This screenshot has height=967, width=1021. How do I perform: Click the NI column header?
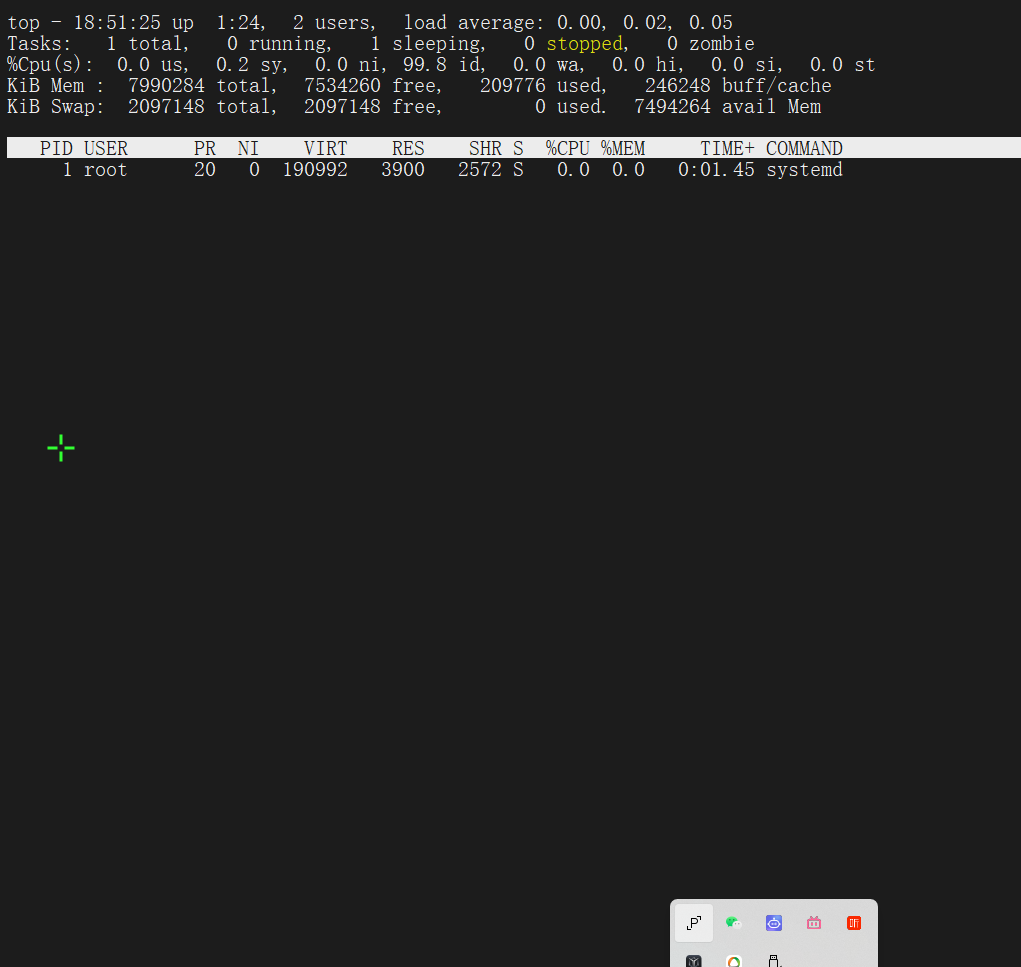[248, 148]
